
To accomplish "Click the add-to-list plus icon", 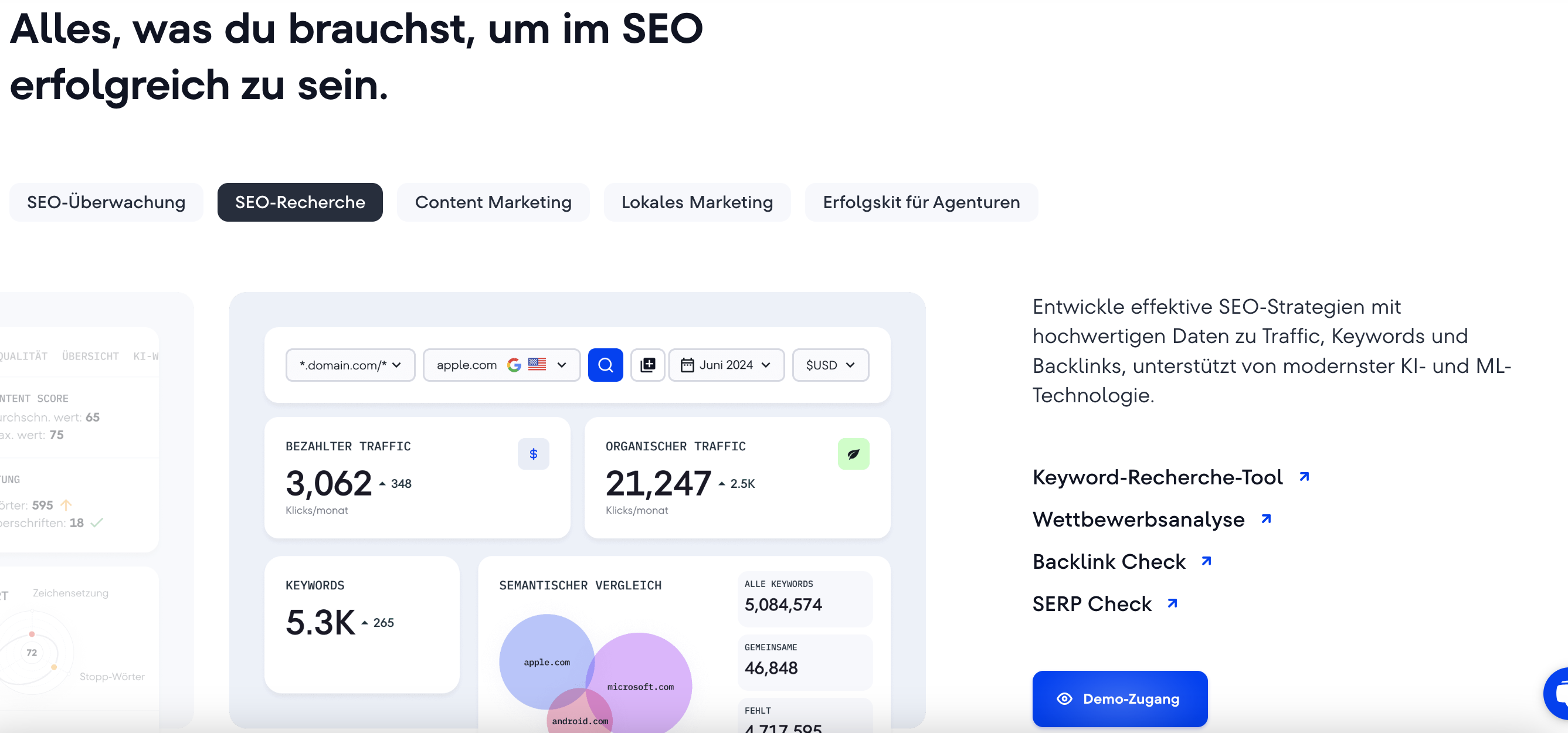I will 647,365.
